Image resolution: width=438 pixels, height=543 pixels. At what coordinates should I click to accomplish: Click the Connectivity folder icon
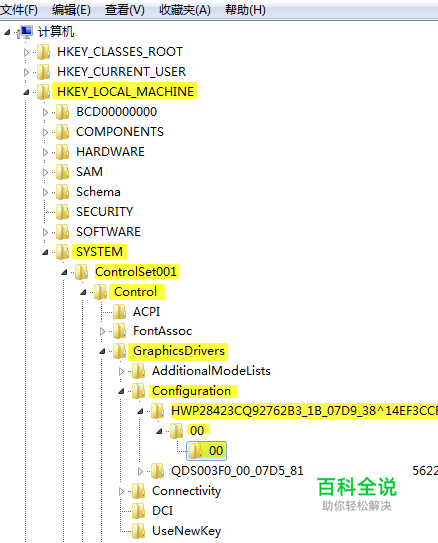(x=139, y=491)
